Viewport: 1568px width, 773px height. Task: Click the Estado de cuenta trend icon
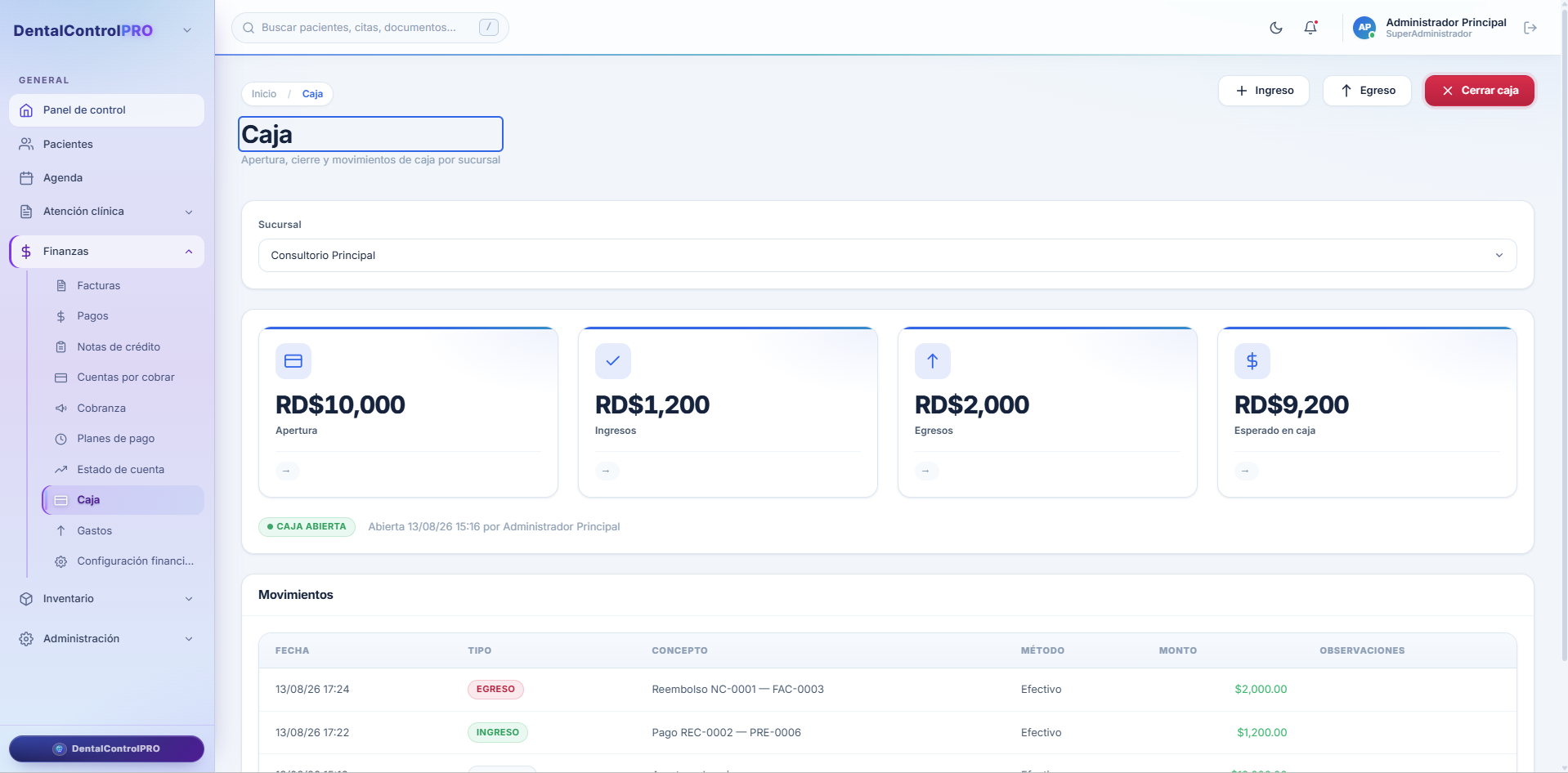[x=60, y=470]
